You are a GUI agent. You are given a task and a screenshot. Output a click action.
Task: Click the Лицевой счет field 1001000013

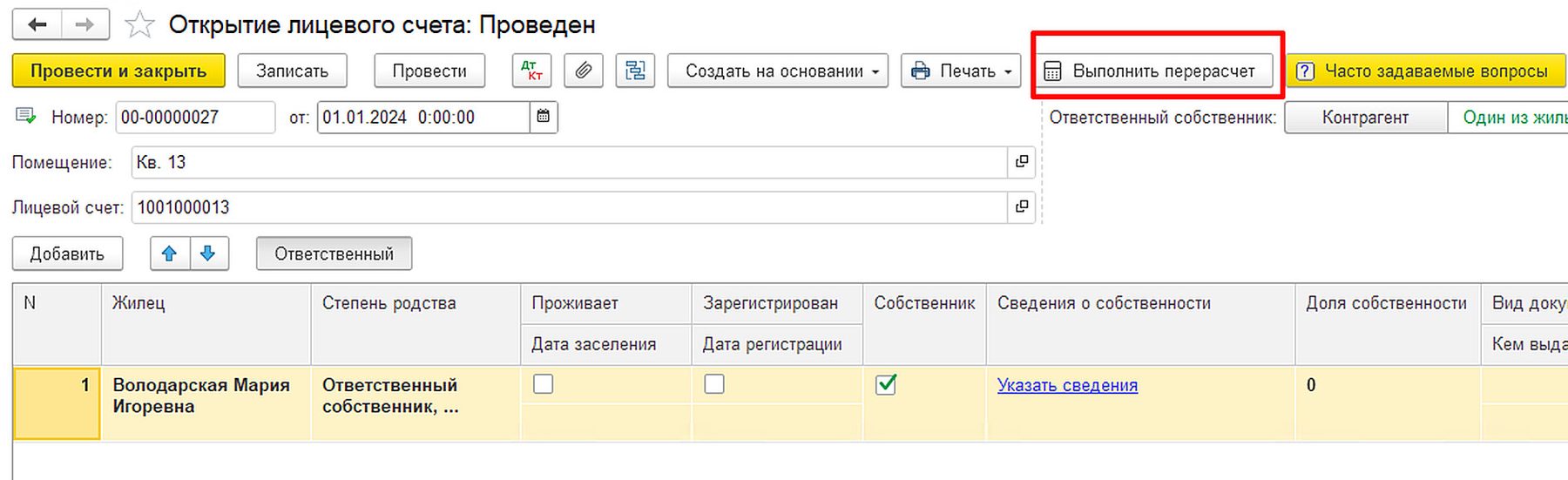(570, 207)
